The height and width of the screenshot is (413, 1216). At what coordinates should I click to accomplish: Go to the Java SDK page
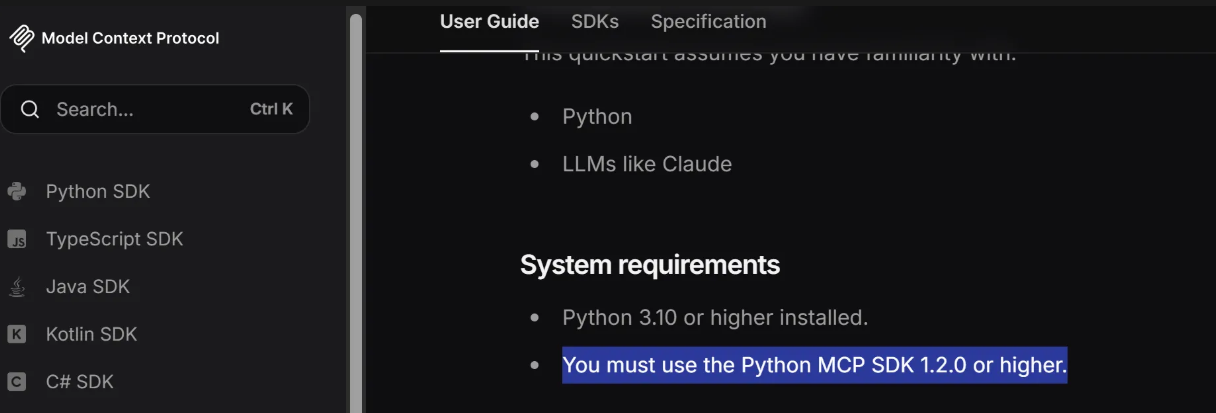click(88, 287)
